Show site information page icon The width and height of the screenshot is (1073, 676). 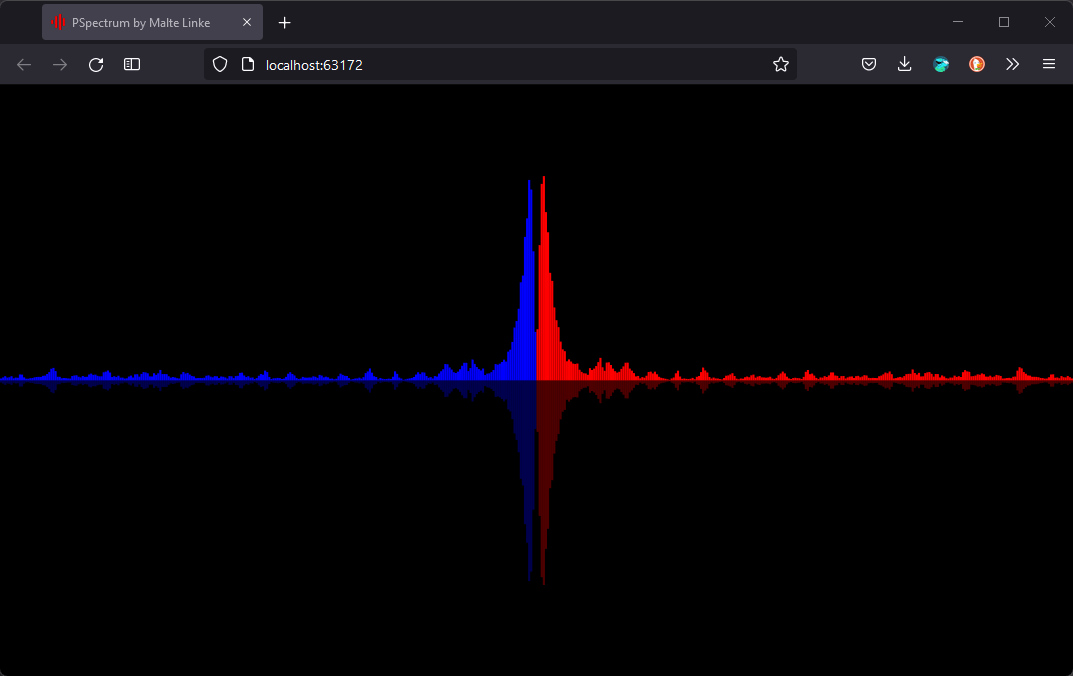coord(248,64)
